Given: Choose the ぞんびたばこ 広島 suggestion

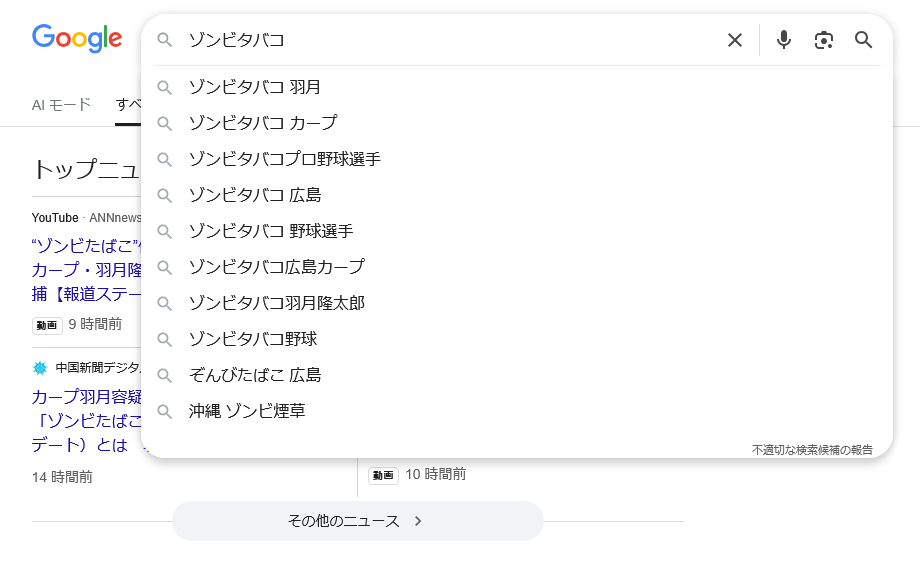Looking at the screenshot, I should click(x=255, y=375).
